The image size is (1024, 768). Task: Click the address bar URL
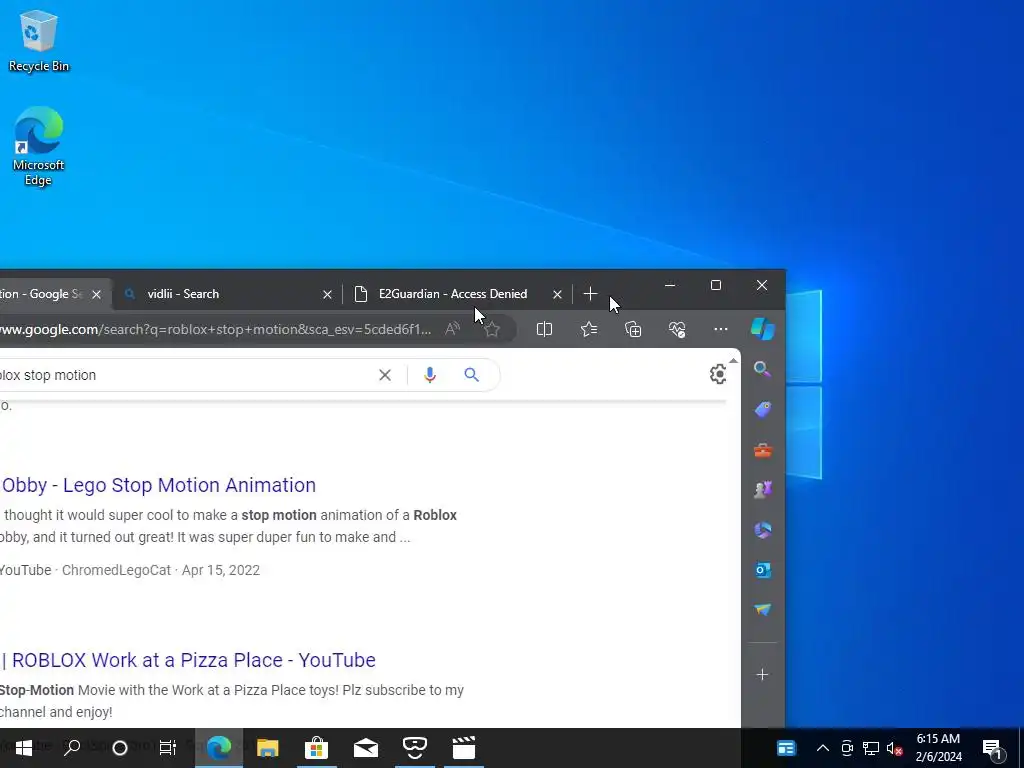(216, 329)
